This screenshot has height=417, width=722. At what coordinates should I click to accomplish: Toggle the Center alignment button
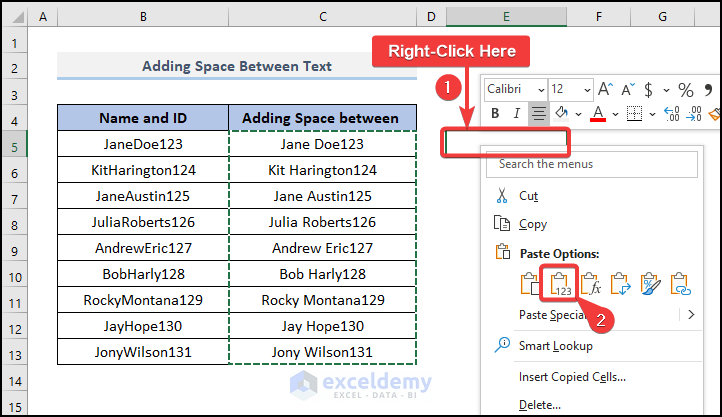[538, 114]
